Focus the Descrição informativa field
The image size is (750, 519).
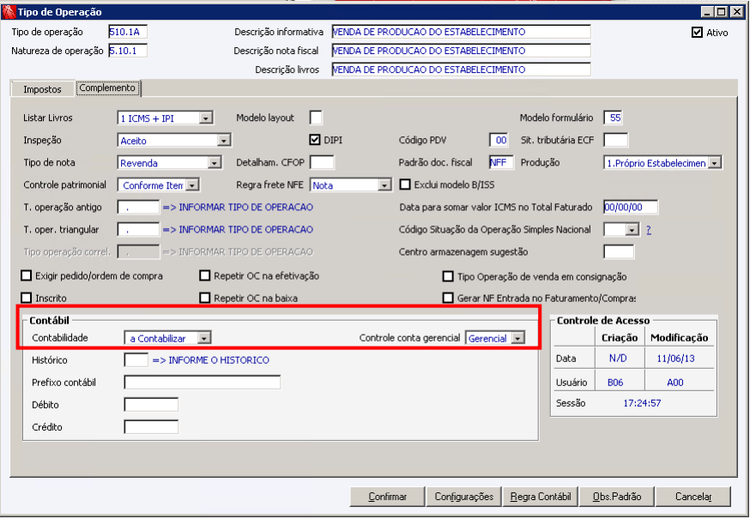pos(461,32)
